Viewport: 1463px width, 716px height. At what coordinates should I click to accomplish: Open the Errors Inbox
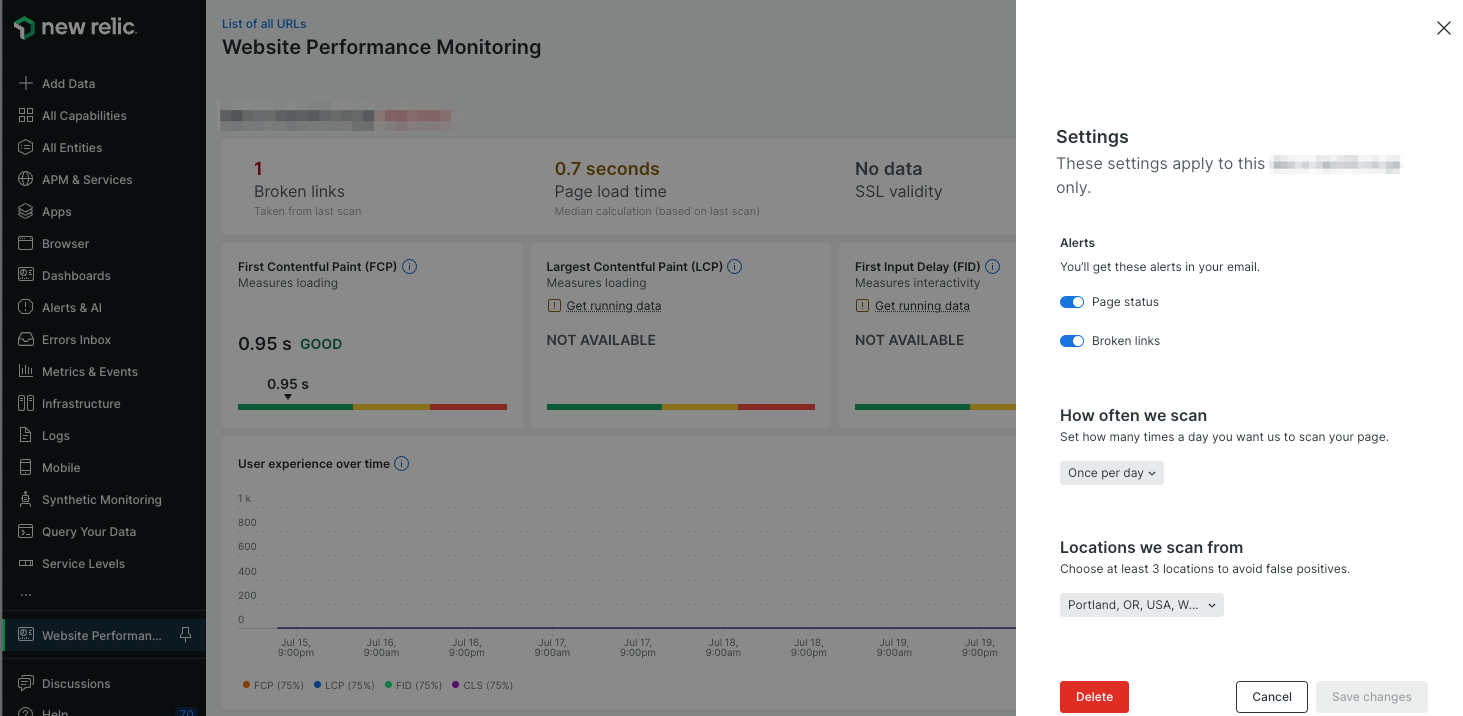pyautogui.click(x=75, y=339)
